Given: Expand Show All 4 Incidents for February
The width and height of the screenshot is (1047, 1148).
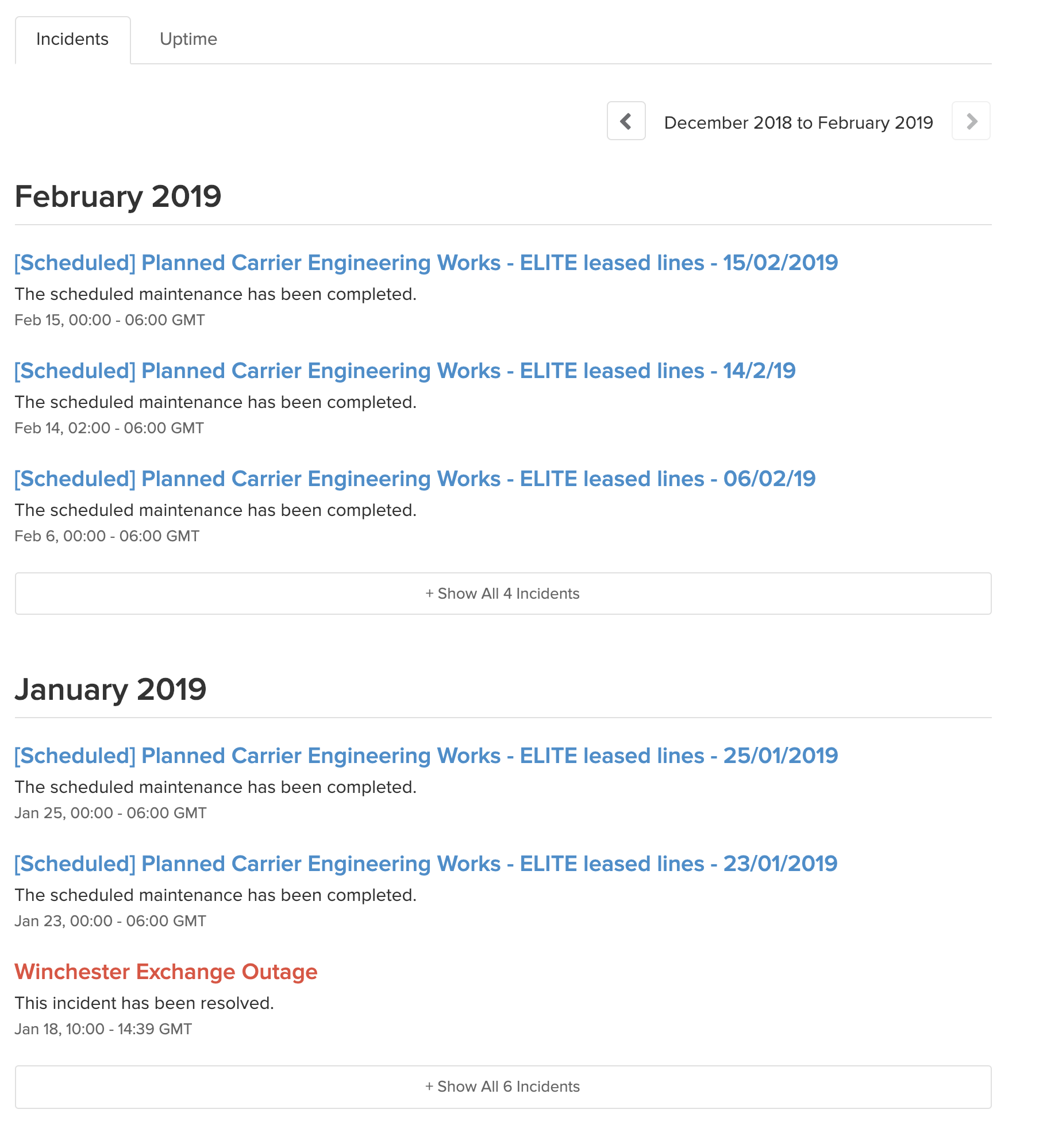Looking at the screenshot, I should [503, 594].
